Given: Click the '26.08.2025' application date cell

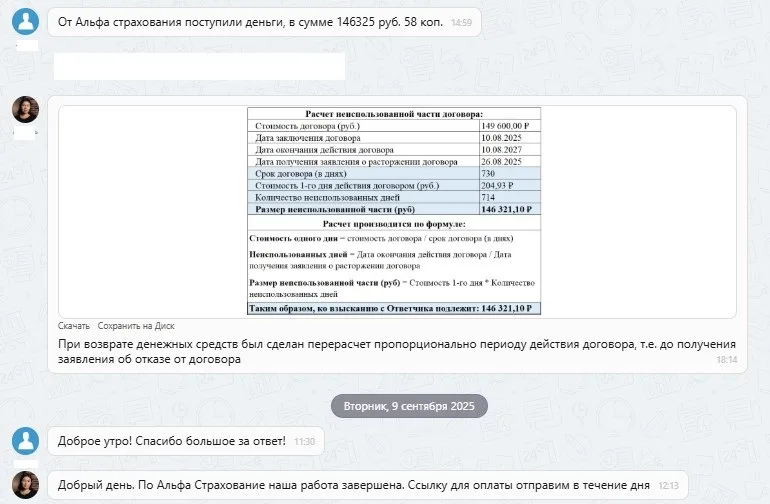Looking at the screenshot, I should [x=510, y=162].
